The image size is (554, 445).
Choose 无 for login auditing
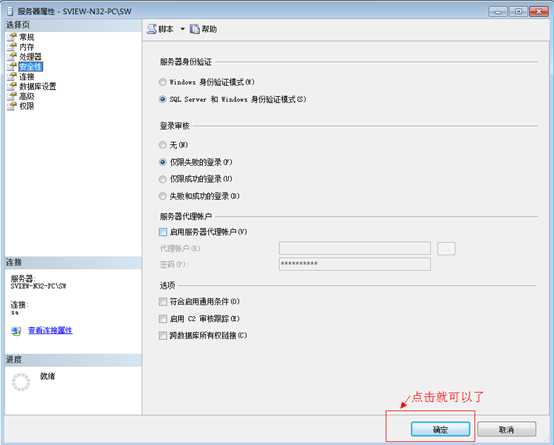[x=163, y=145]
